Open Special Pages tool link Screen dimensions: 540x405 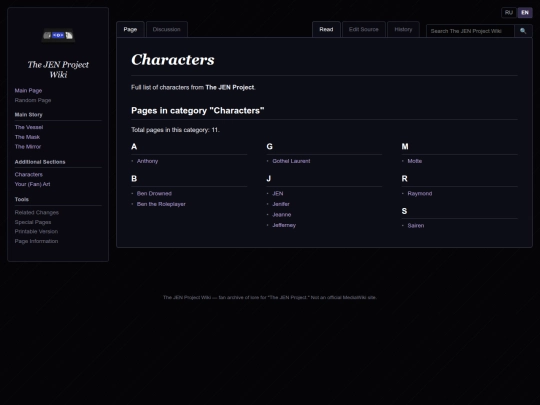[x=33, y=222]
